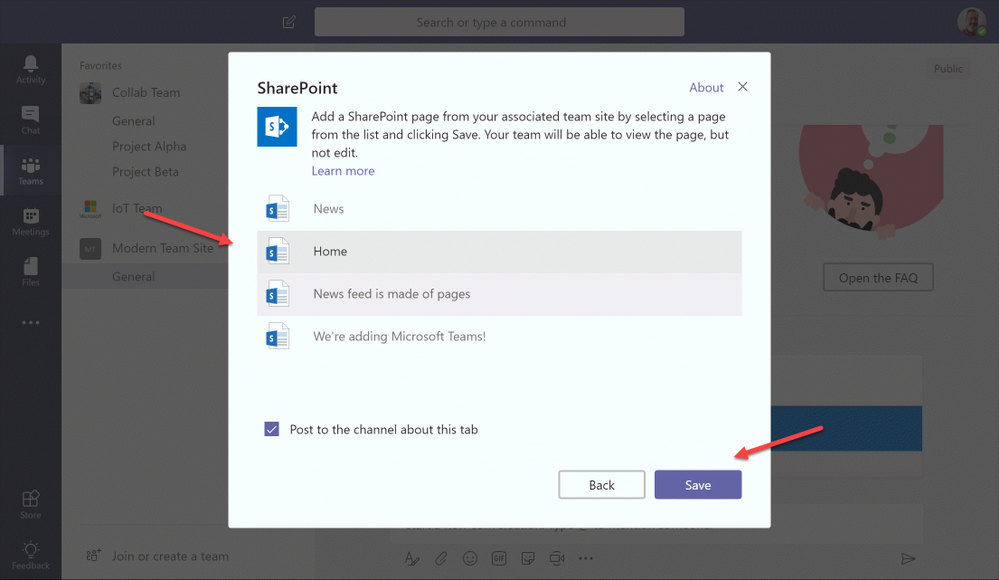The height and width of the screenshot is (580, 999).
Task: Expand more apps ellipsis in sidebar
Action: tap(30, 323)
